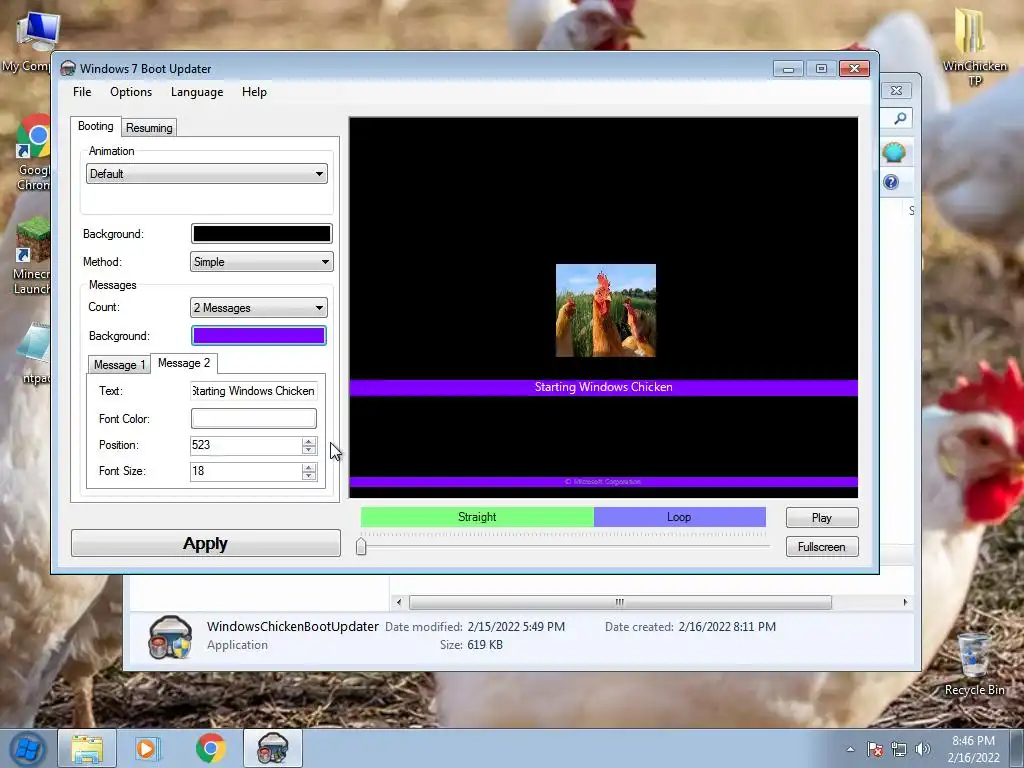Screen dimensions: 1024x768
Task: Increase Position with the up arrow
Action: coord(309,441)
